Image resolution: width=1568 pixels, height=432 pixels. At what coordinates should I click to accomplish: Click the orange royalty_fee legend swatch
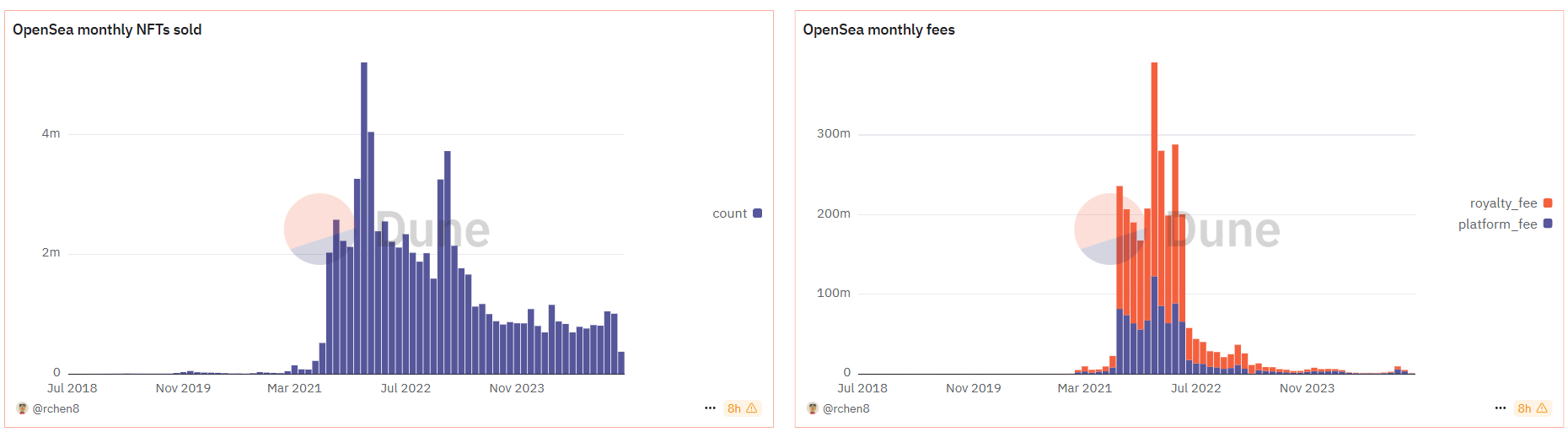1548,202
